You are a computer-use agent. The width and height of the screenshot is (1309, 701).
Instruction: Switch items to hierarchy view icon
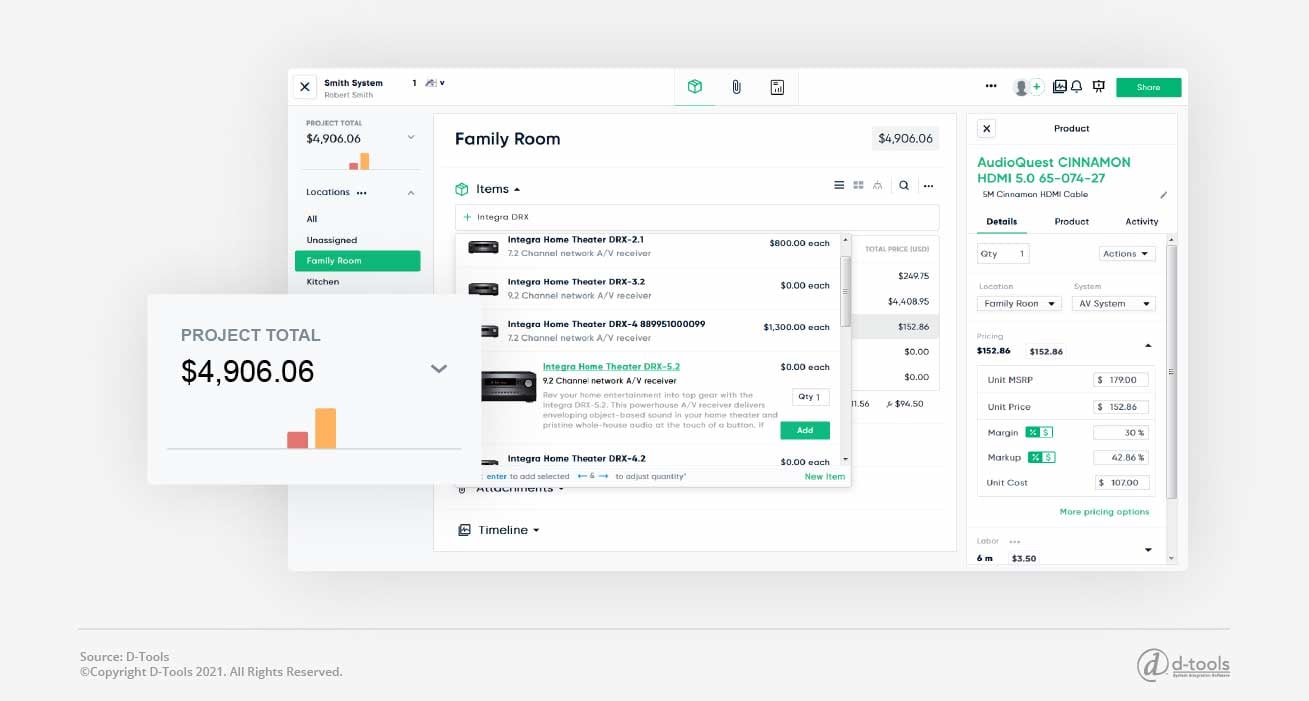tap(877, 185)
